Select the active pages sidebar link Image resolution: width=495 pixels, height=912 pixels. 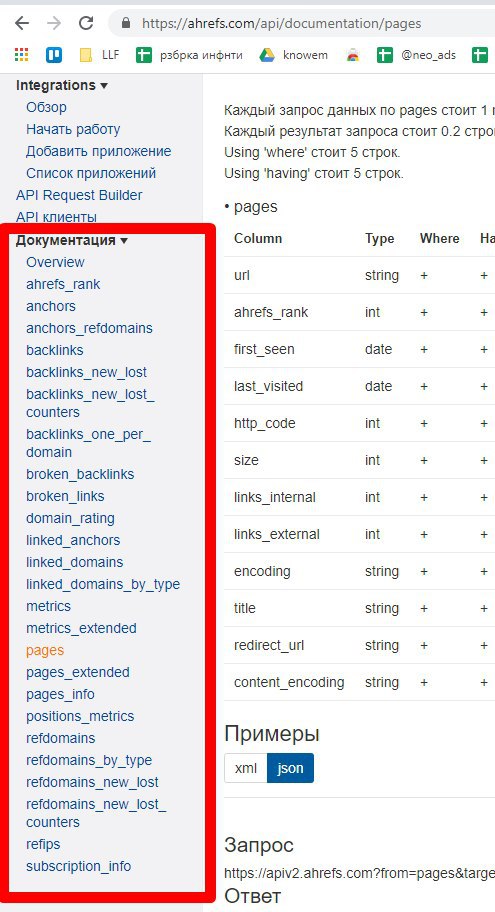pyautogui.click(x=45, y=650)
